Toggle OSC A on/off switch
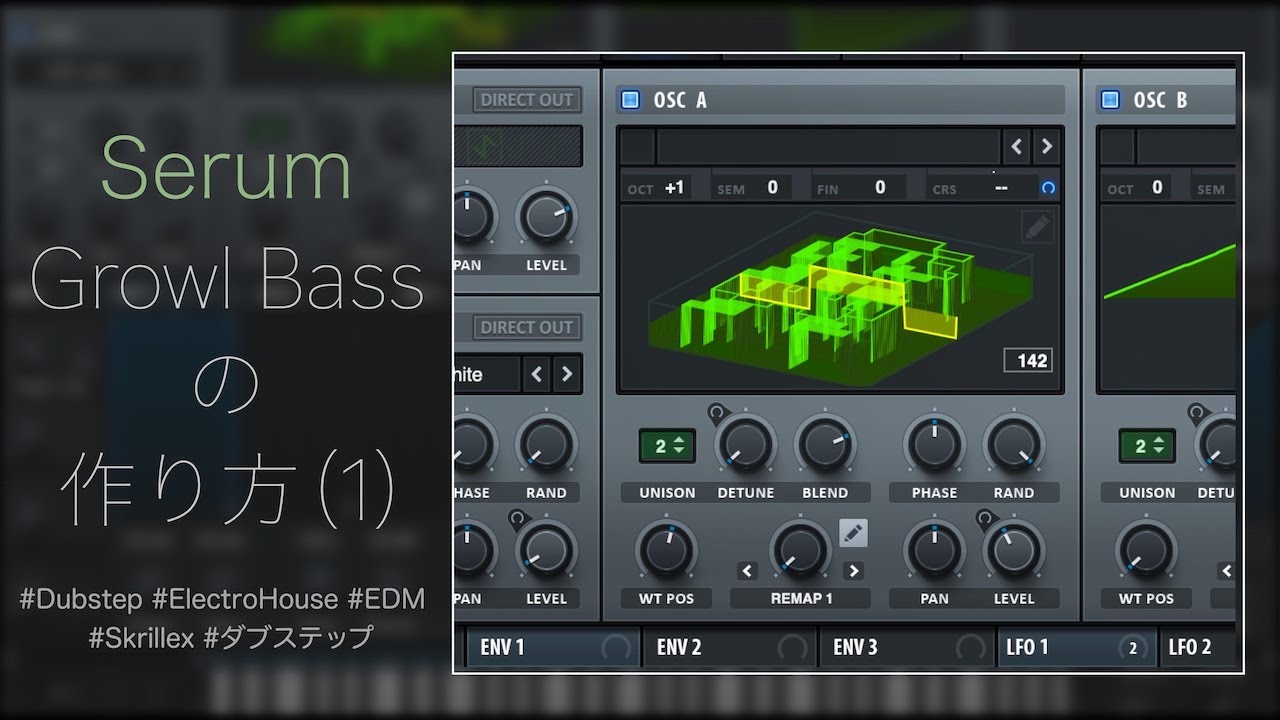Image resolution: width=1280 pixels, height=720 pixels. coord(630,99)
